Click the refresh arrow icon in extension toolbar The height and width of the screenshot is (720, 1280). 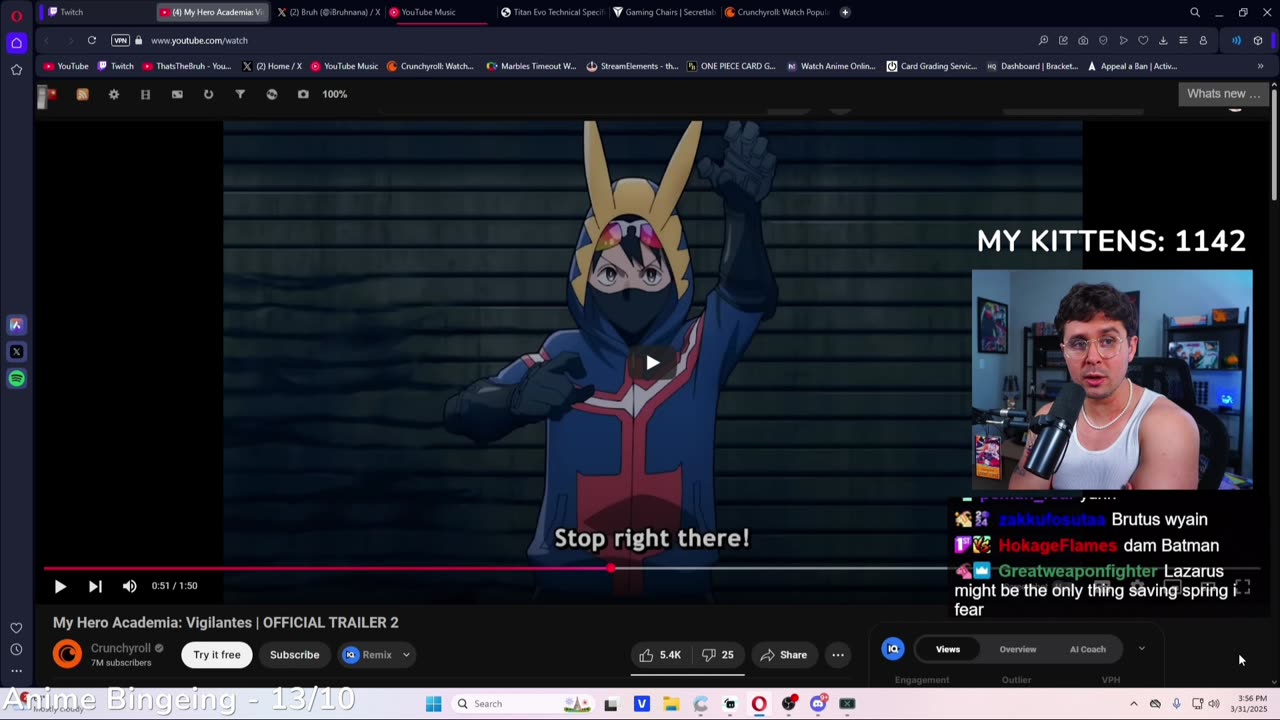click(x=208, y=94)
